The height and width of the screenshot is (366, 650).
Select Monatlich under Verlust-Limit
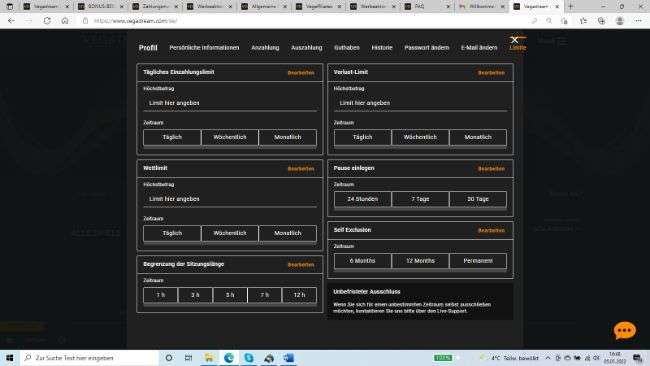click(x=478, y=137)
